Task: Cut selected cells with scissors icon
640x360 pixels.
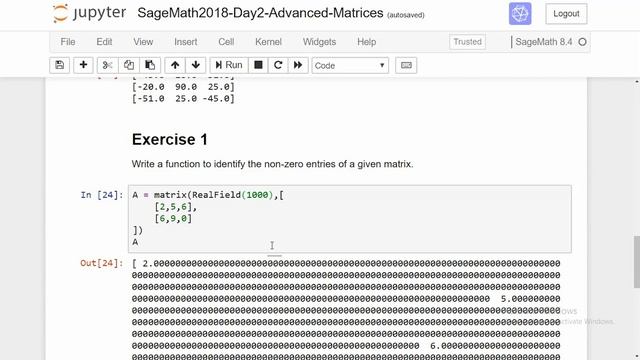Action: (107, 65)
